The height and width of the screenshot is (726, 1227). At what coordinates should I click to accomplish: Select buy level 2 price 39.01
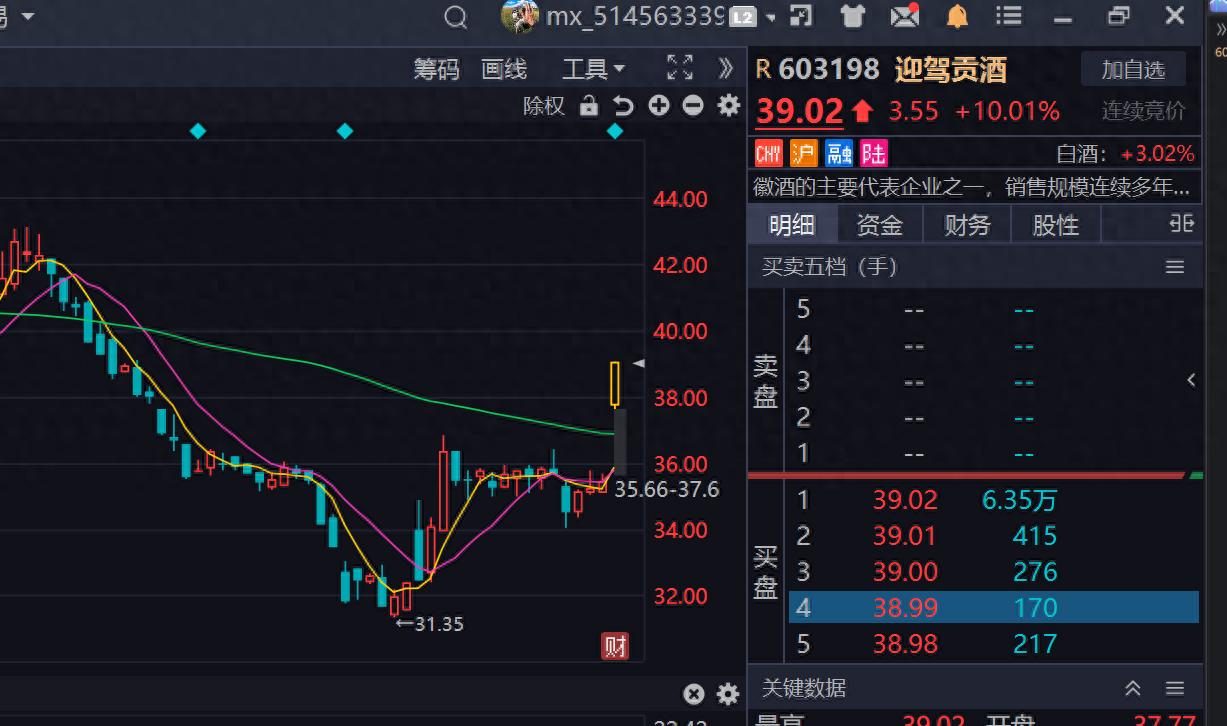pyautogui.click(x=904, y=536)
